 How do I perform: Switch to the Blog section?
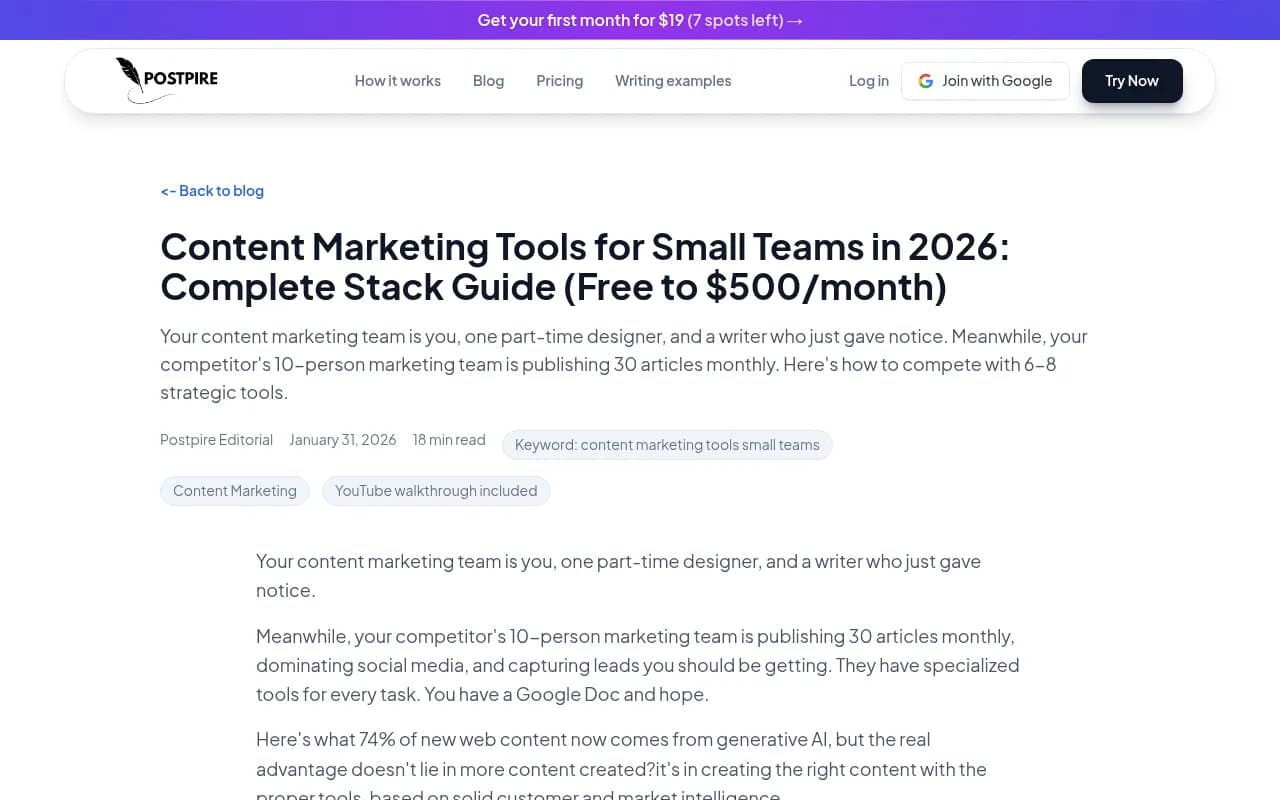coord(488,81)
